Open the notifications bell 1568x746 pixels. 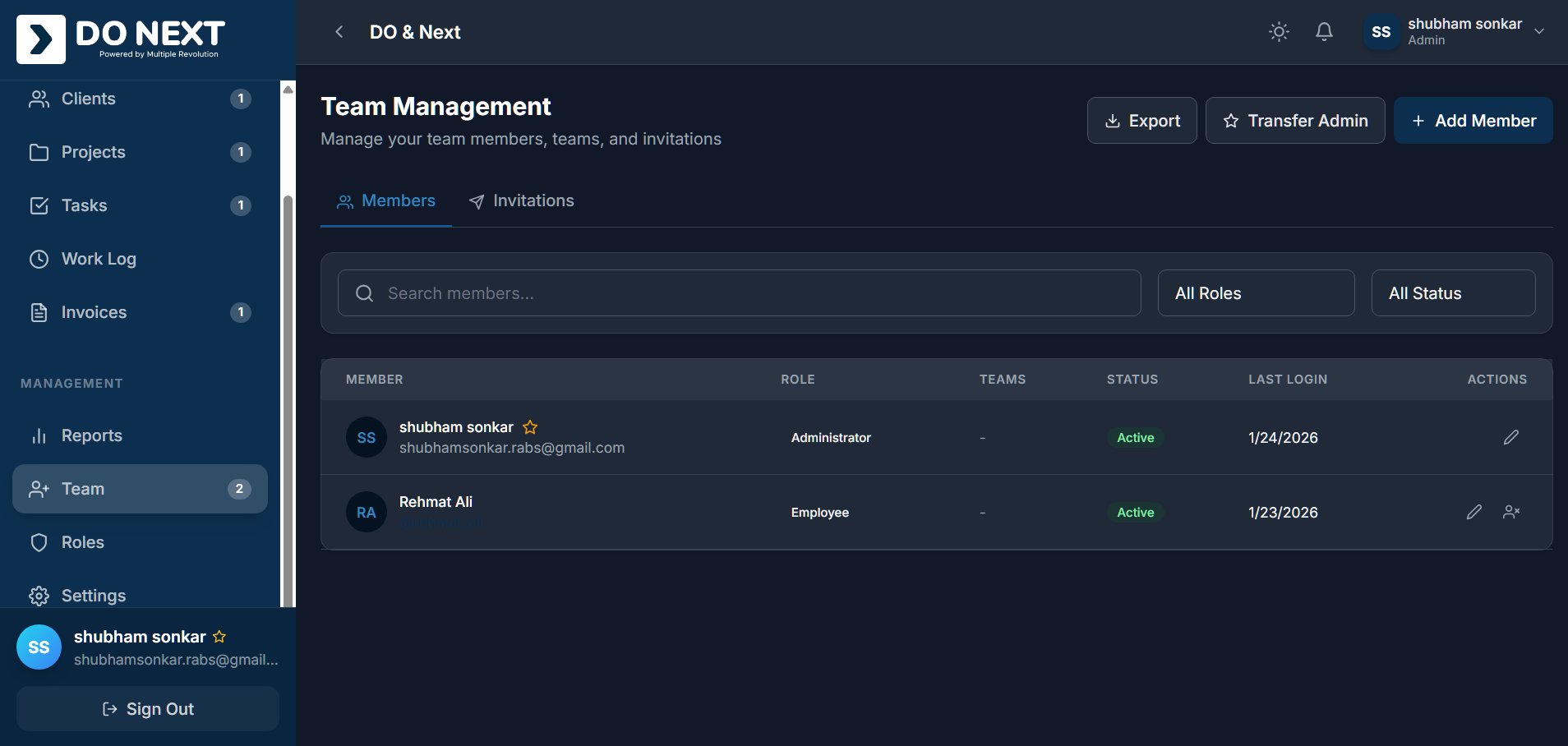click(x=1324, y=32)
